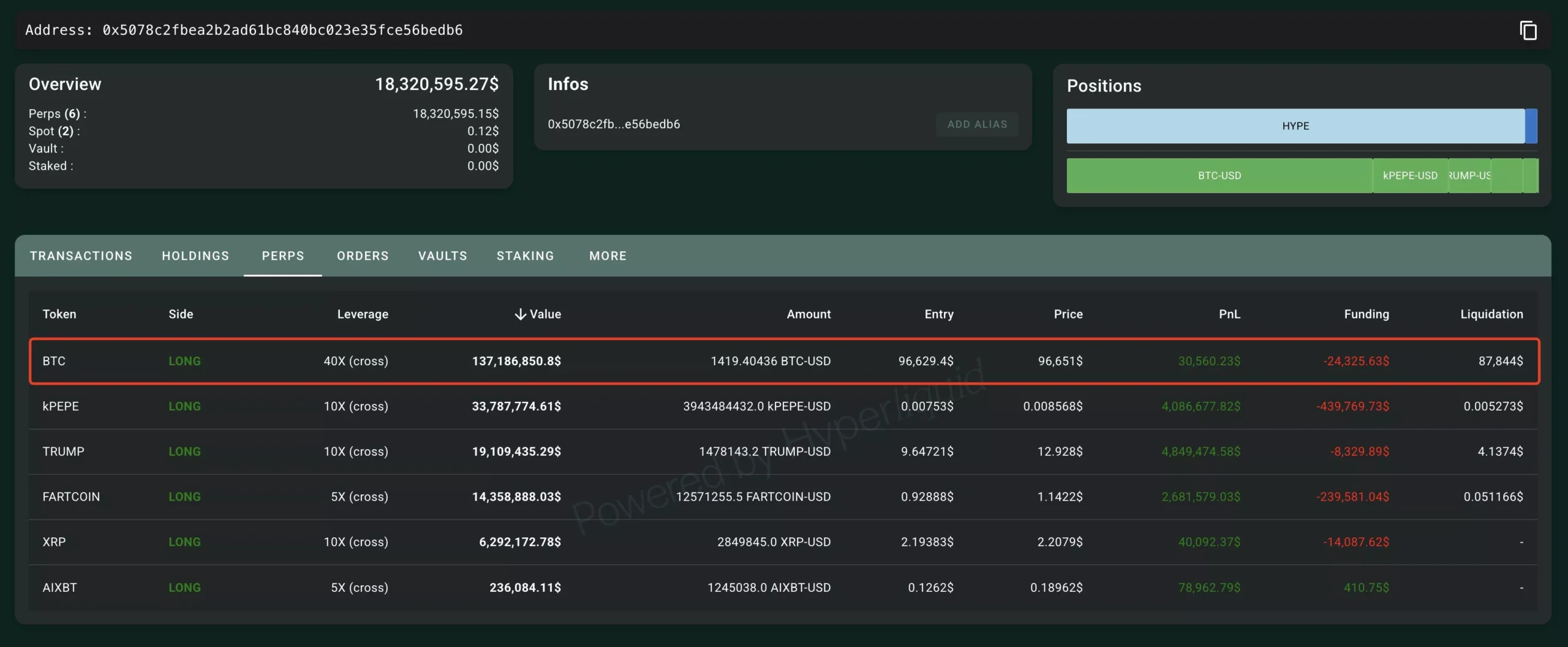Expand the More menu
Screen dimensions: 1568x647
click(608, 256)
